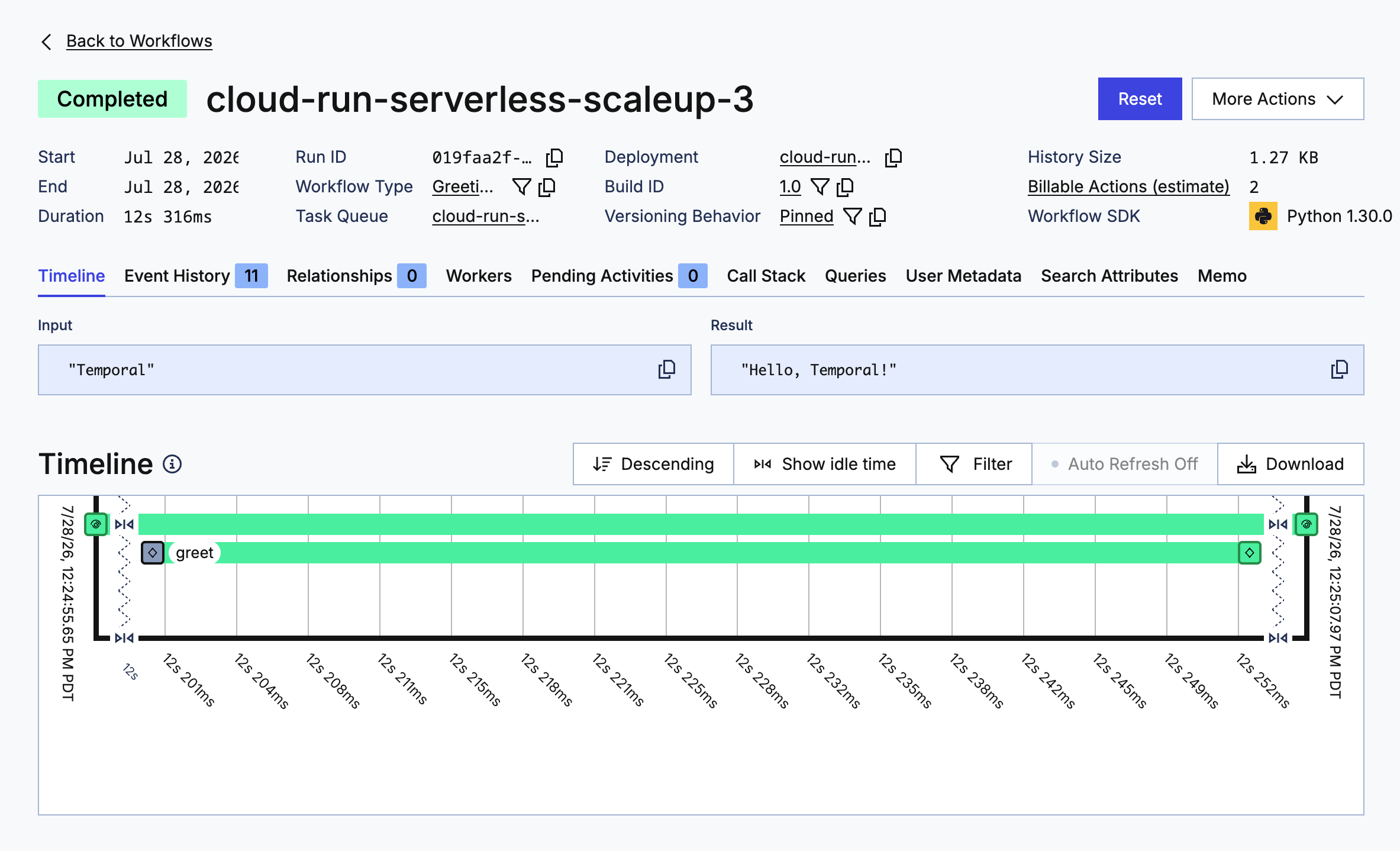Viewport: 1400px width, 851px height.
Task: Open the cloud-run-s... task queue link
Action: 486,217
